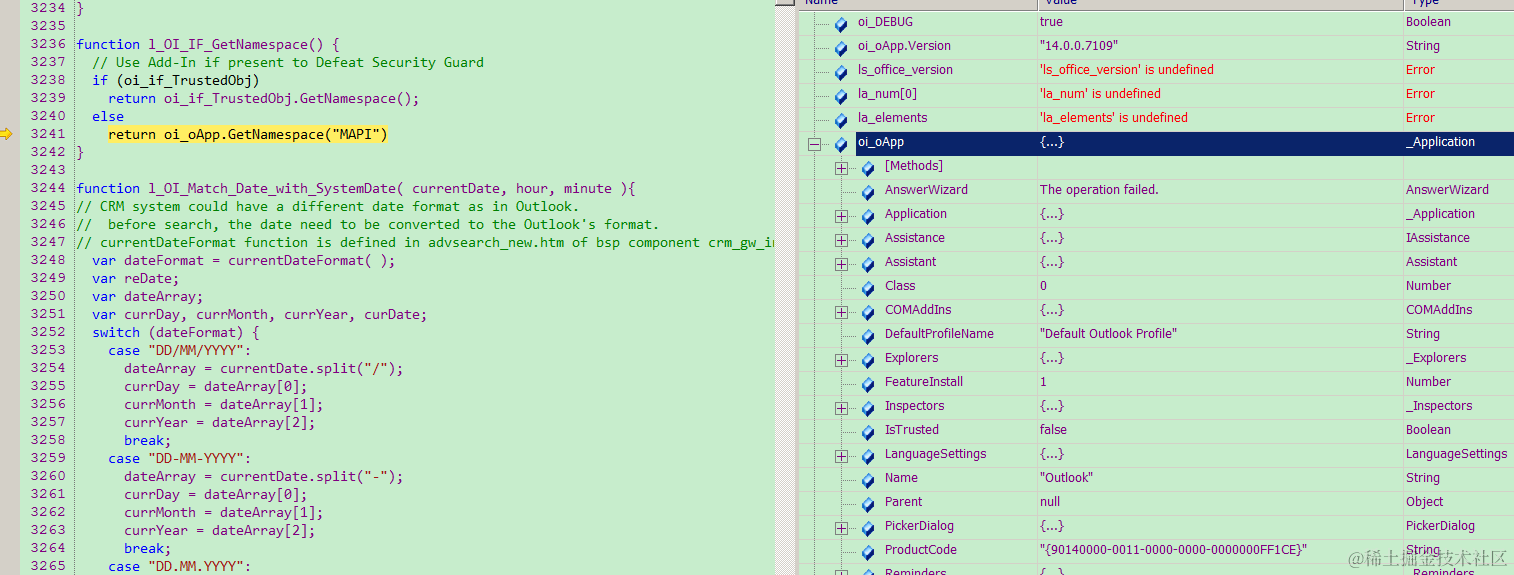Collapse the oi_oApp watch node
This screenshot has width=1514, height=575.
[814, 144]
